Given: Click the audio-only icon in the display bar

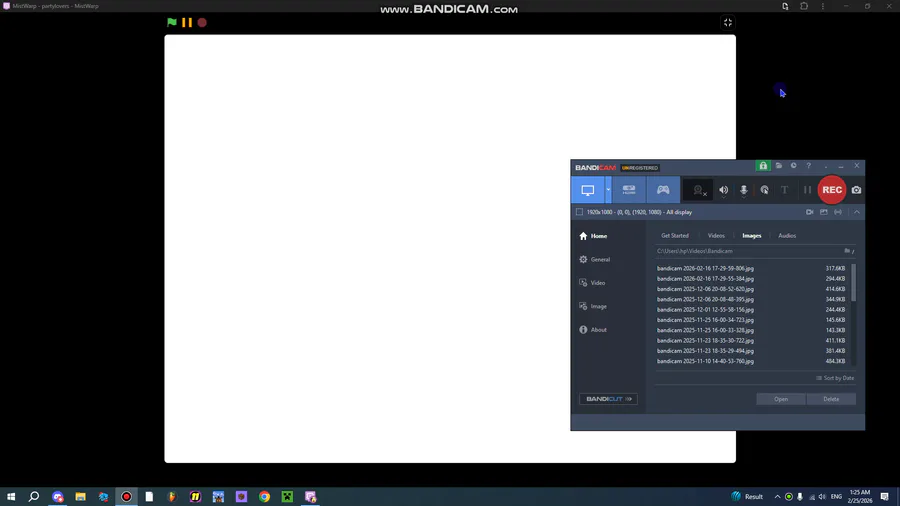Looking at the screenshot, I should pos(838,212).
